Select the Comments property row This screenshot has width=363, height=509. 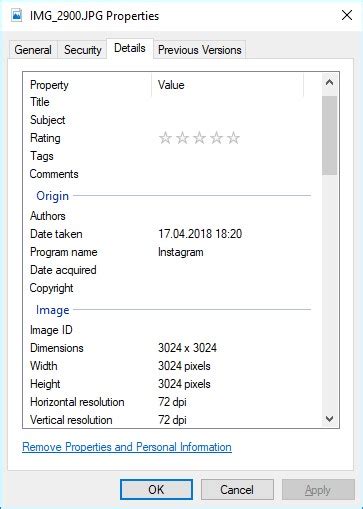coord(170,174)
